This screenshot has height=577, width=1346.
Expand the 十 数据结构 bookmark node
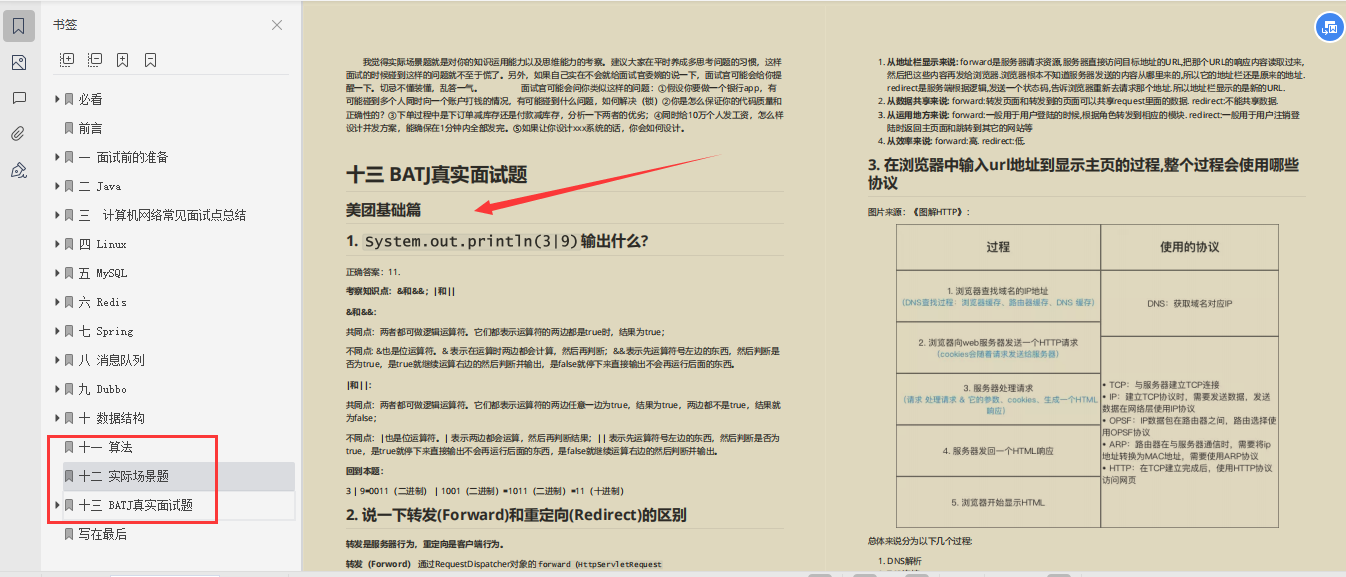point(57,418)
